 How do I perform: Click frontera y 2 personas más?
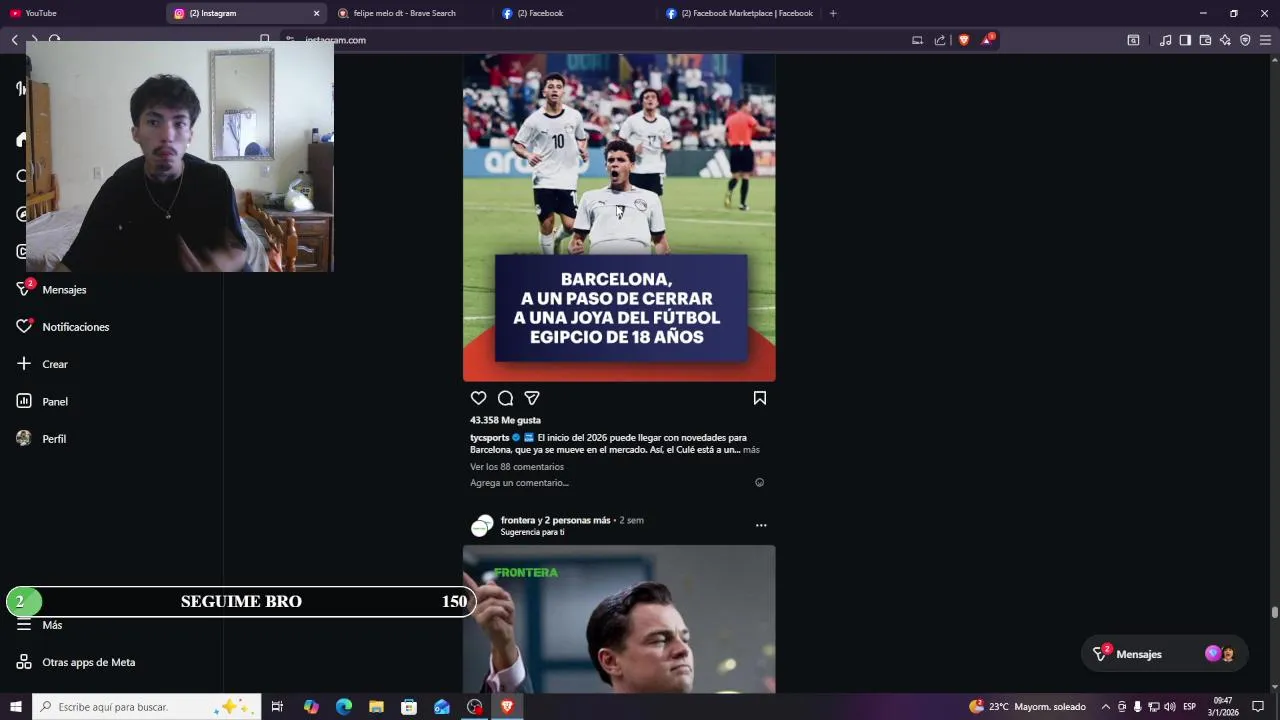pos(555,520)
